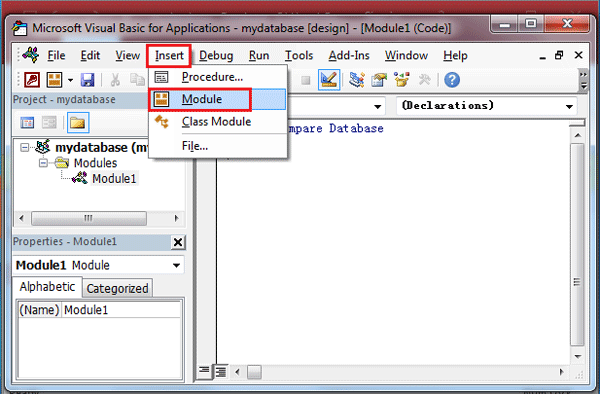Image resolution: width=600 pixels, height=394 pixels.
Task: Close the Properties panel
Action: [178, 242]
